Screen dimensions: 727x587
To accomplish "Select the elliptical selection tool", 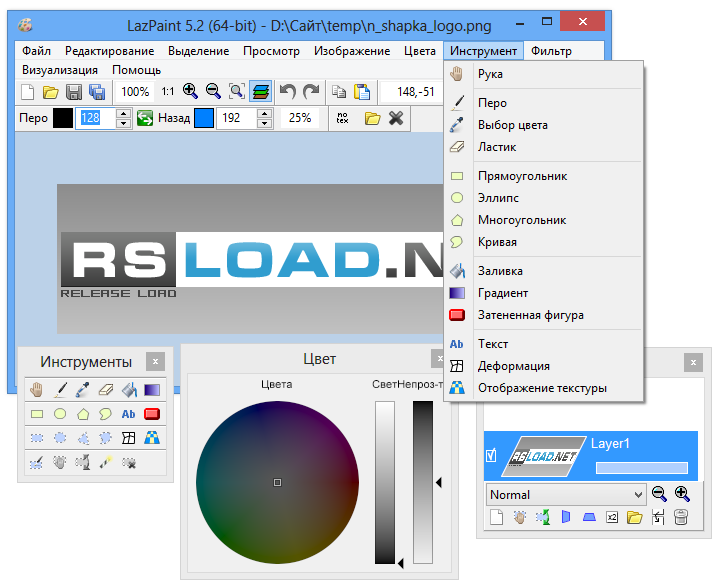I will click(60, 438).
